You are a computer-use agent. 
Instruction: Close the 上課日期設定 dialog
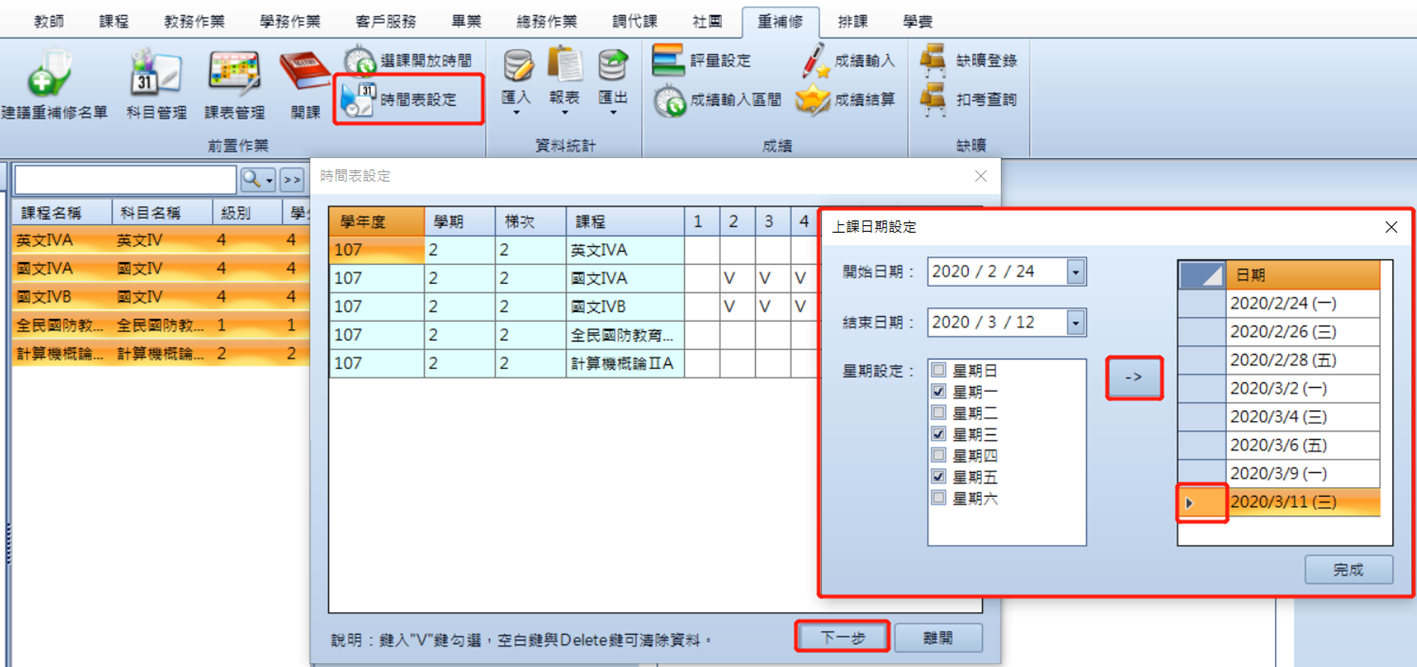(1390, 227)
